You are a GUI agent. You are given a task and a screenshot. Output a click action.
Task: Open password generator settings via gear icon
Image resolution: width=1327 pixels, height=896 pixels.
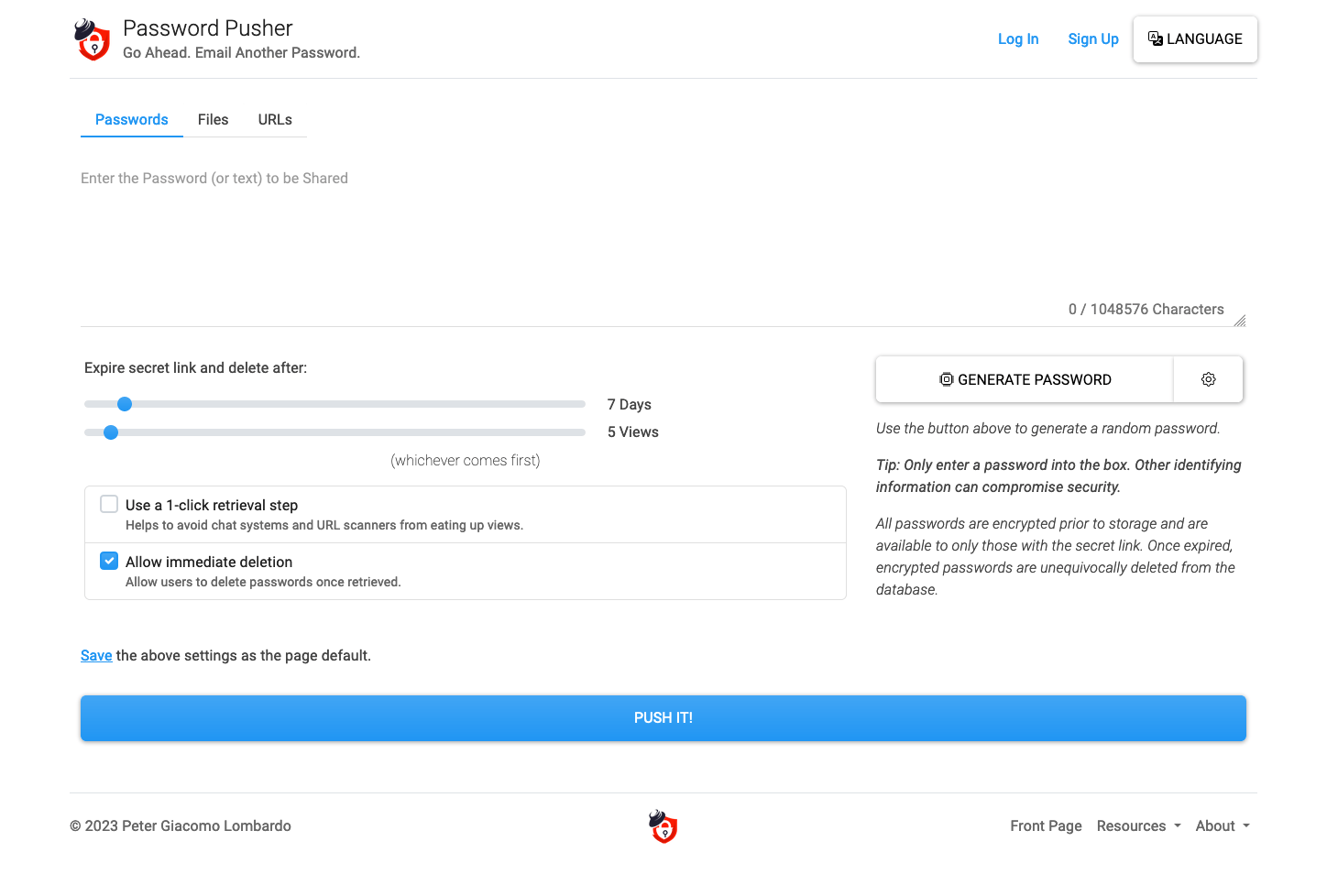pyautogui.click(x=1208, y=379)
